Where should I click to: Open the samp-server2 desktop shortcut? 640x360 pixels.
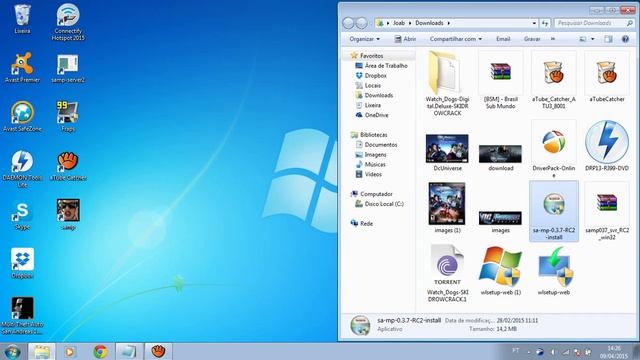[68, 68]
